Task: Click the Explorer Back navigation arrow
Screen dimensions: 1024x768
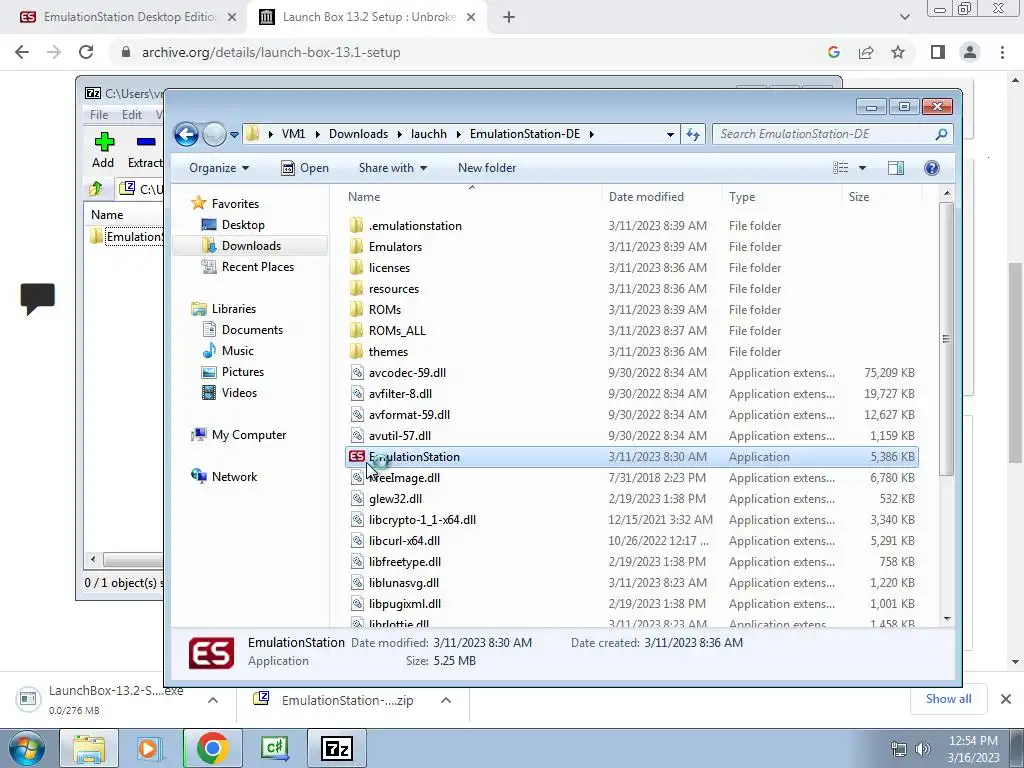Action: click(186, 135)
